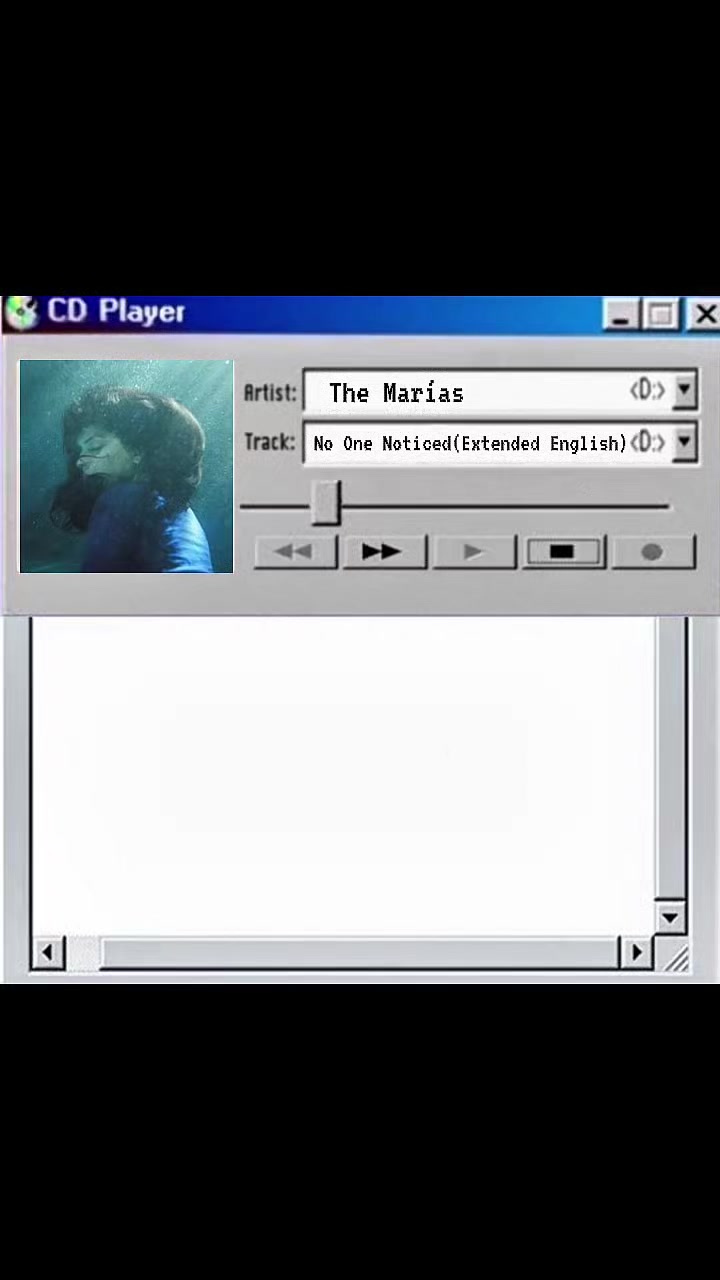Click the vertical scrollbar down arrow

[670, 917]
